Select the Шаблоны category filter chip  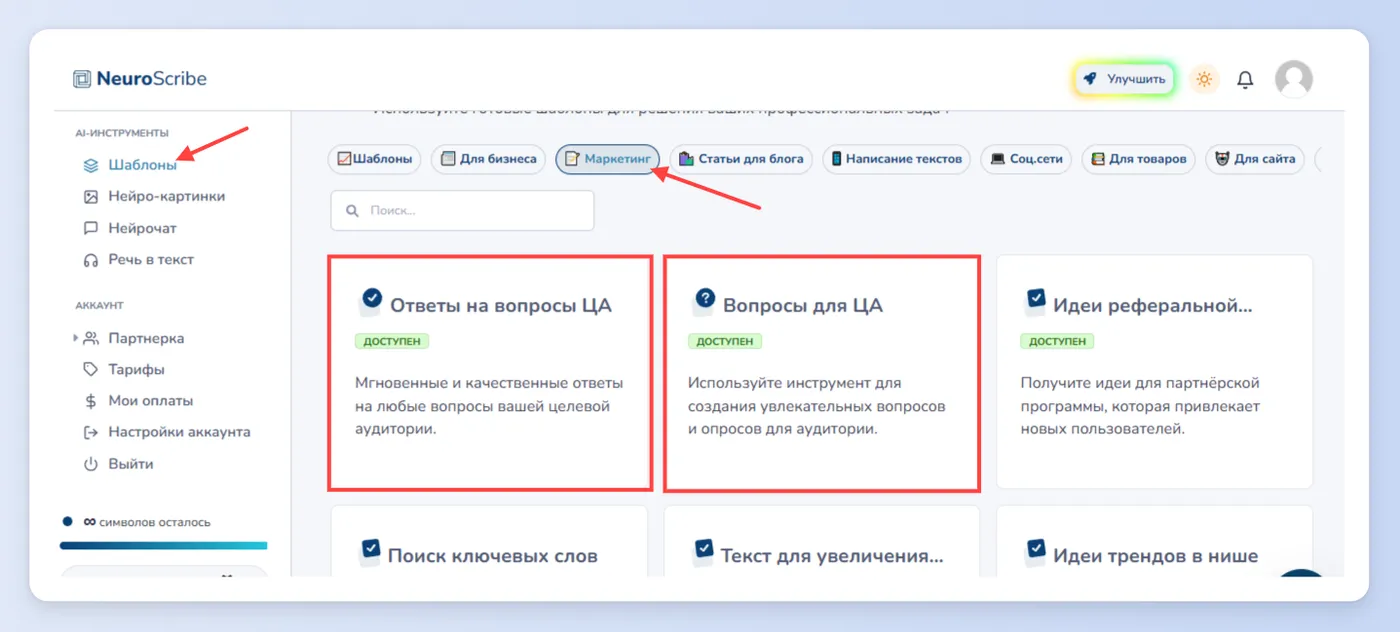click(x=375, y=159)
